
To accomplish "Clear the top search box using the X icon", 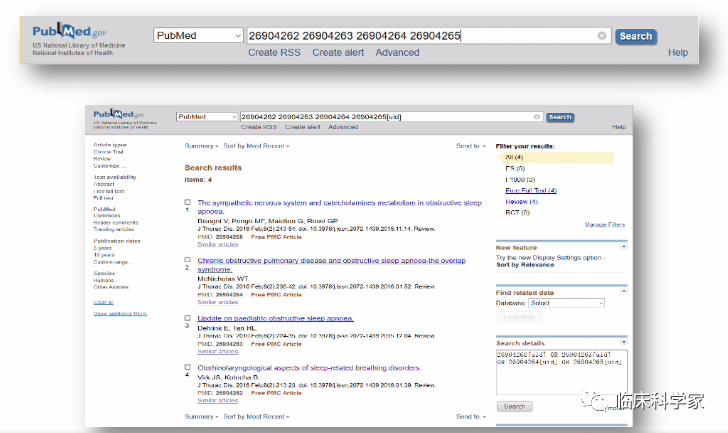I will [602, 36].
